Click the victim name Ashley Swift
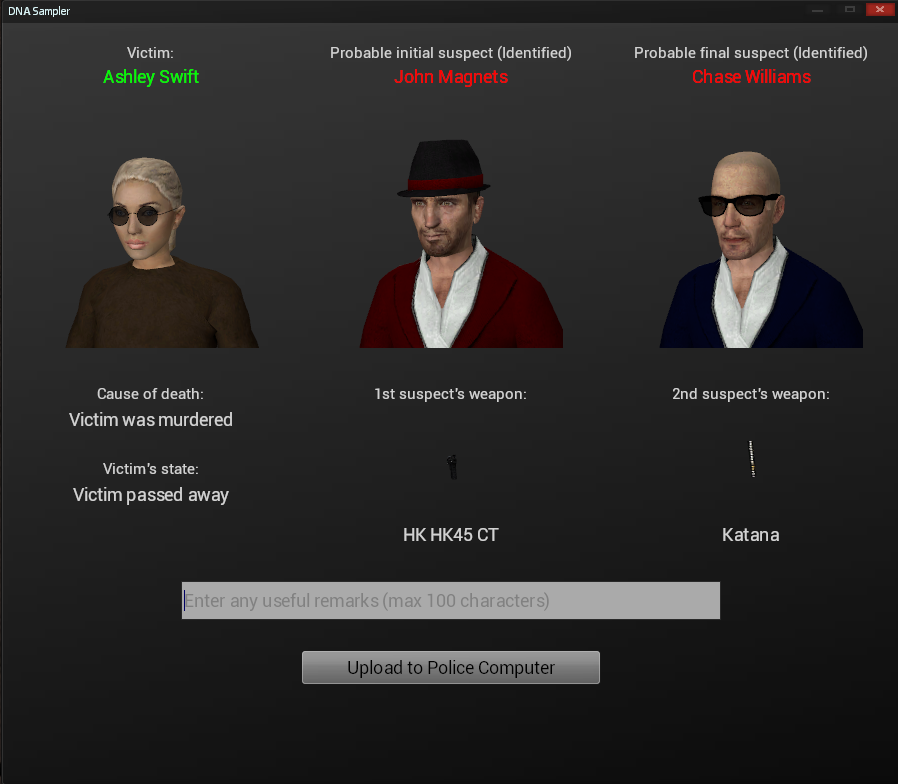Image resolution: width=898 pixels, height=784 pixels. tap(151, 77)
